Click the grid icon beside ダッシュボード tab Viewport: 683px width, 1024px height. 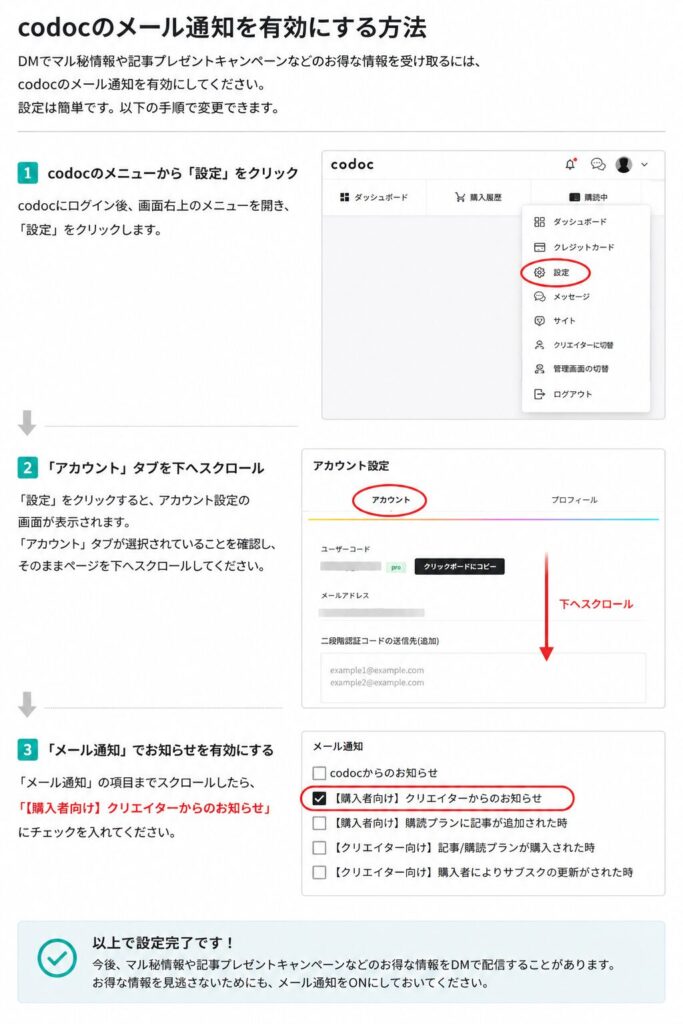(x=345, y=197)
